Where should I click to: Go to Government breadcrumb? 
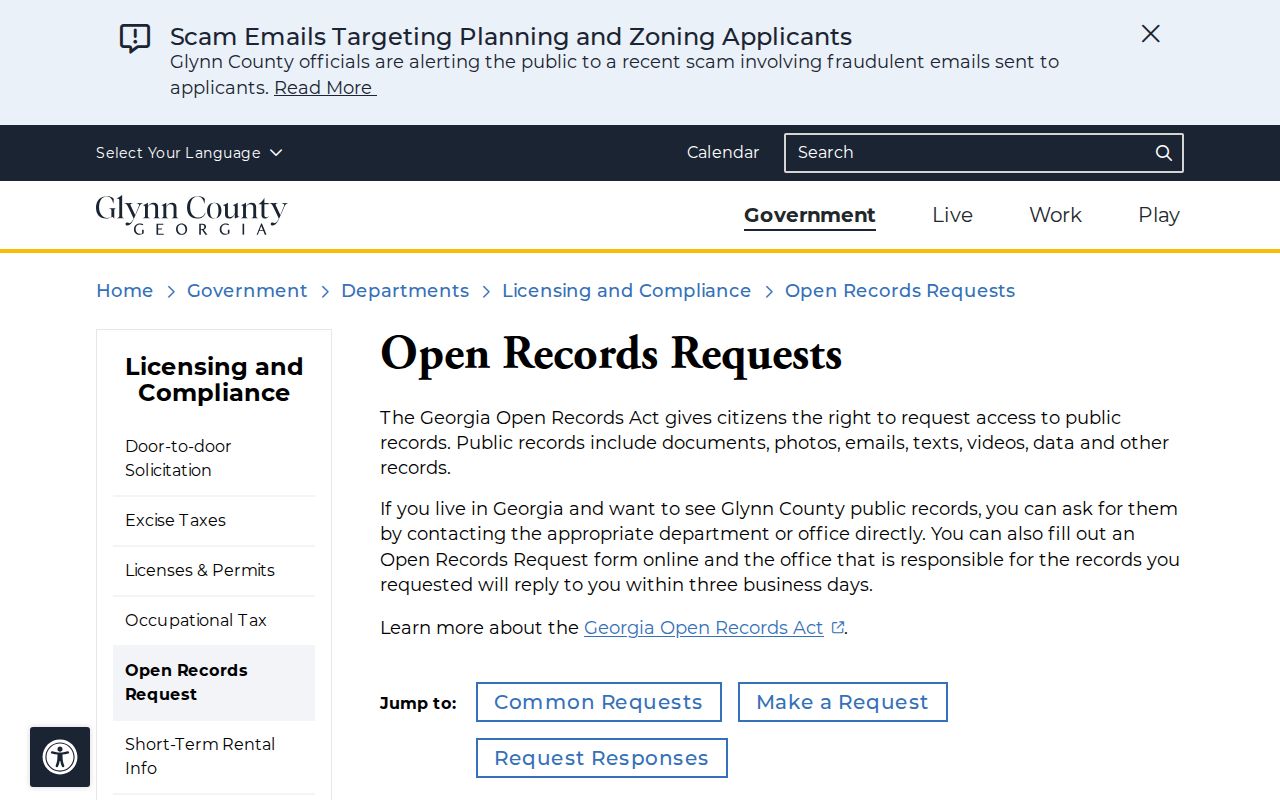(247, 291)
